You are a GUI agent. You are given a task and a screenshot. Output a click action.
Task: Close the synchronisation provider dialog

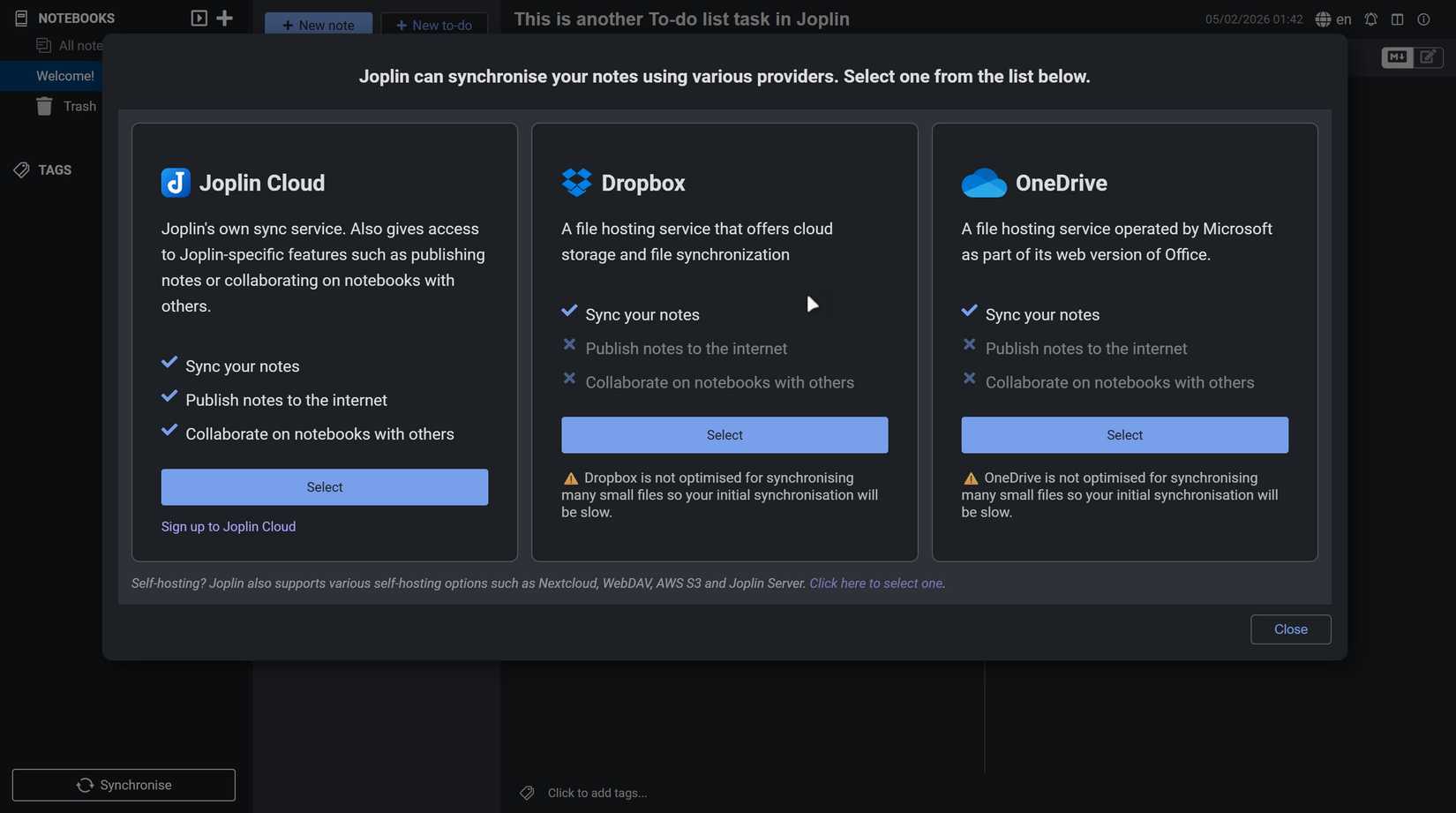coord(1289,629)
